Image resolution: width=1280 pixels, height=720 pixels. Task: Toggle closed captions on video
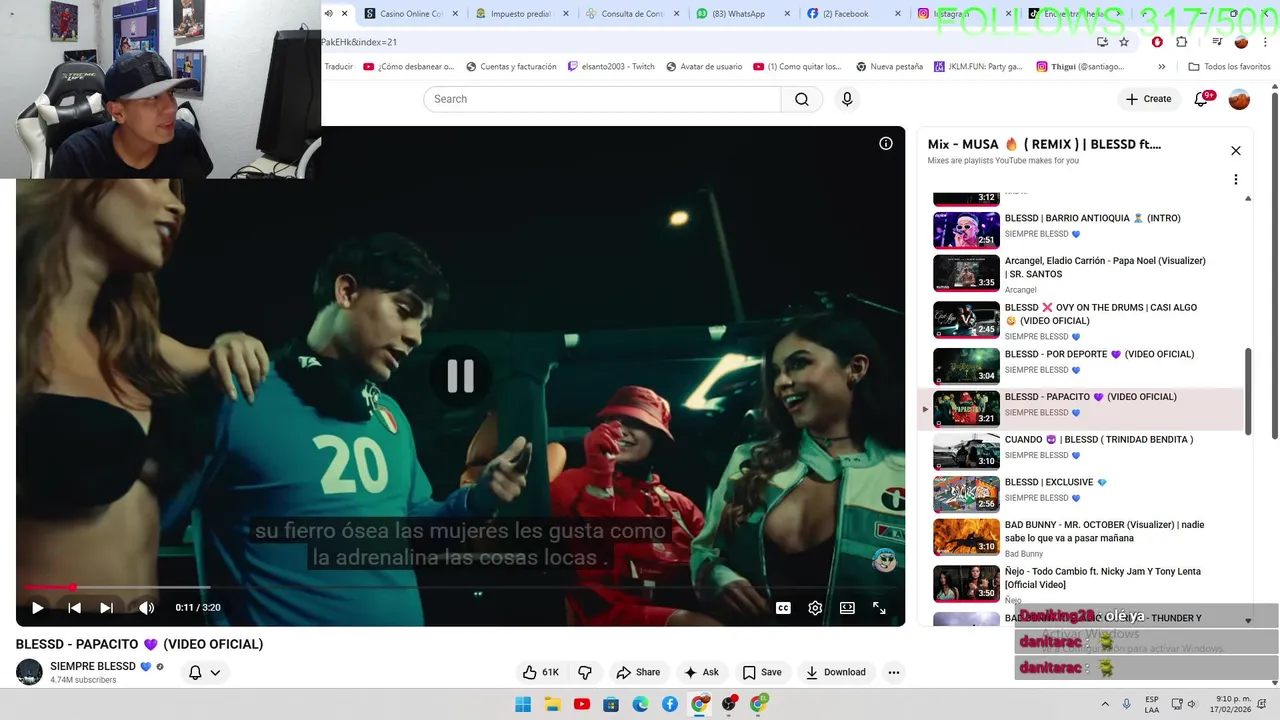[783, 607]
